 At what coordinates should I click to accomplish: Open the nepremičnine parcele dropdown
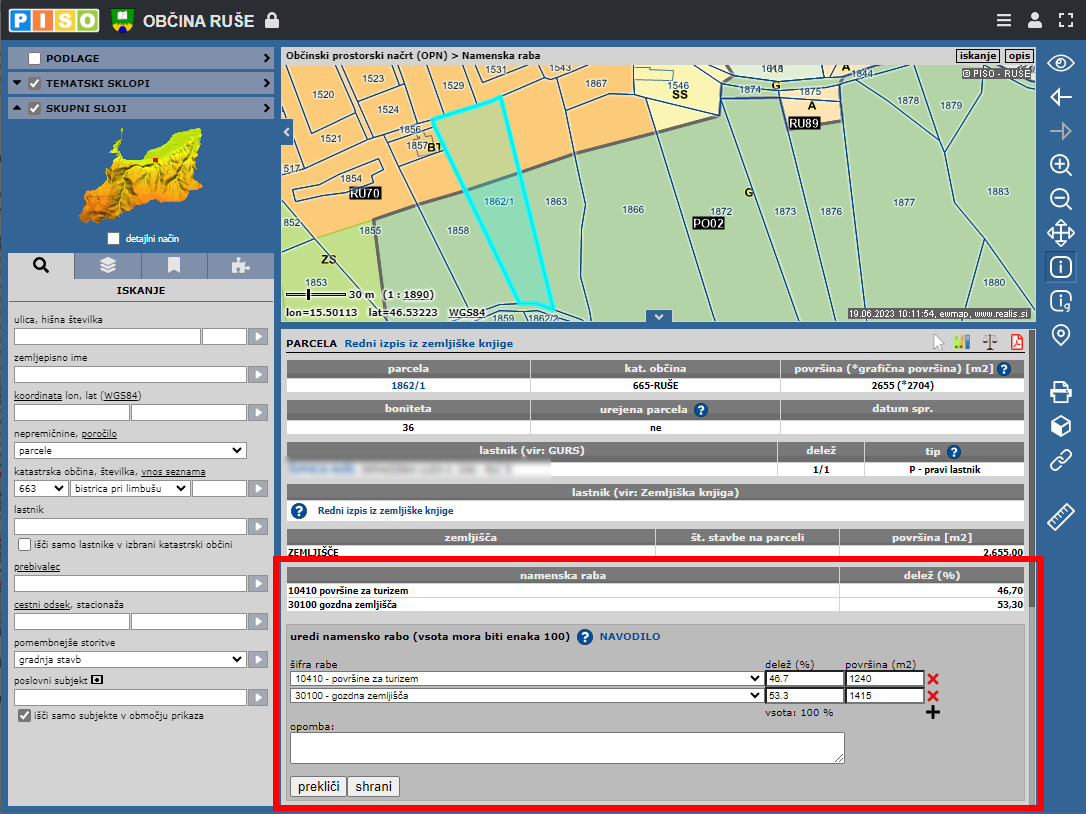point(130,451)
